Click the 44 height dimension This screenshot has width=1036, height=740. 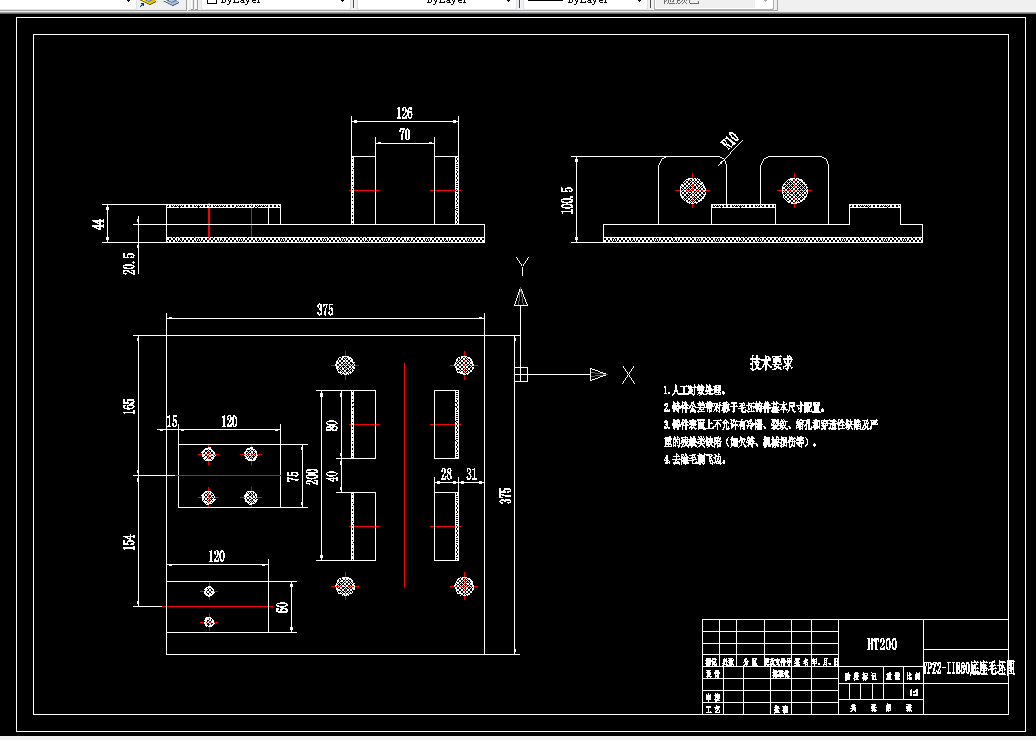click(98, 223)
